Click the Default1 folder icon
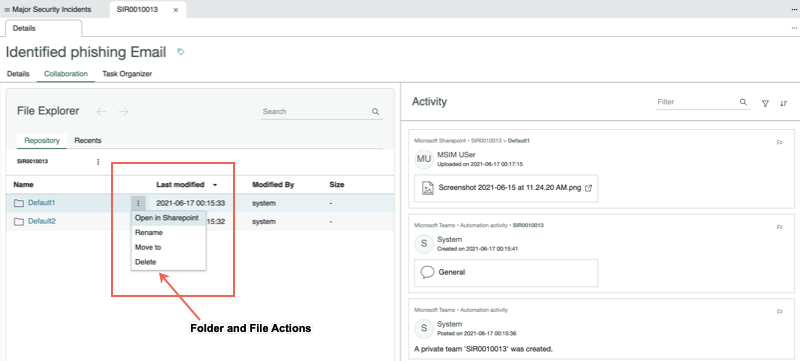This screenshot has width=800, height=361. click(19, 203)
